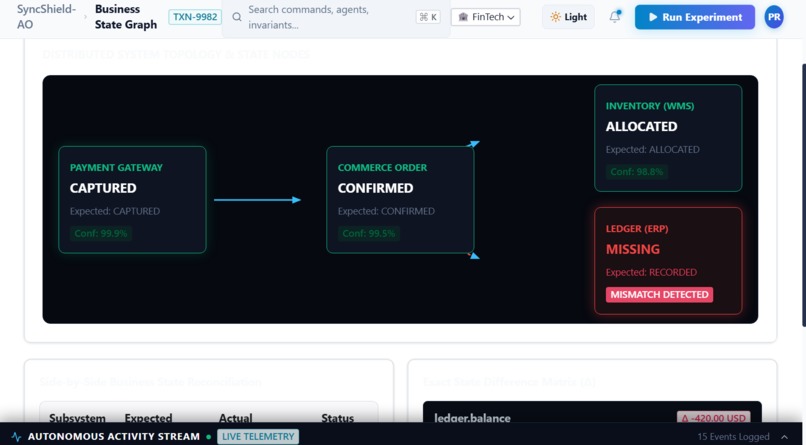This screenshot has width=806, height=445.
Task: Toggle the Light theme switch
Action: [x=569, y=17]
